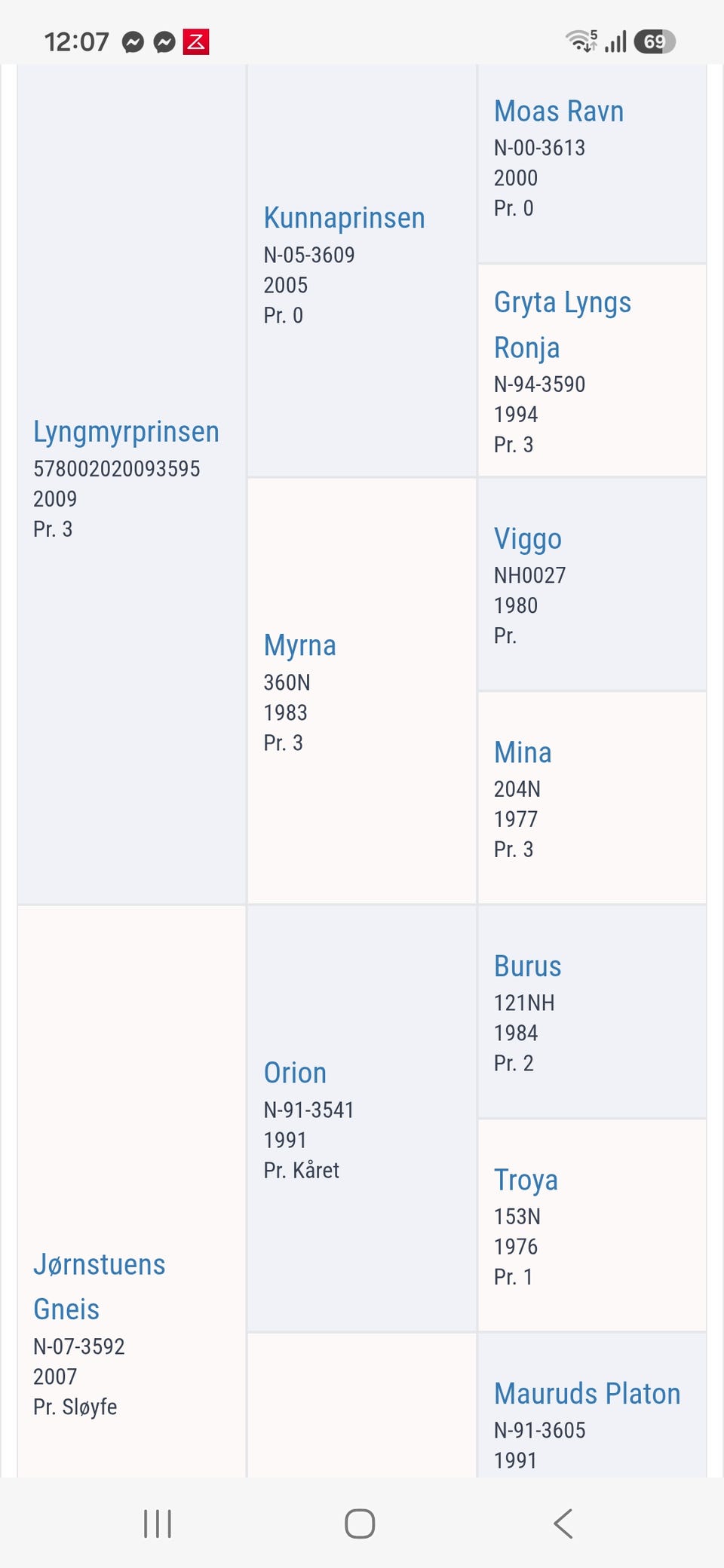Open the Moas Ravn entry
Screen dimensions: 724x1568
tap(559, 112)
